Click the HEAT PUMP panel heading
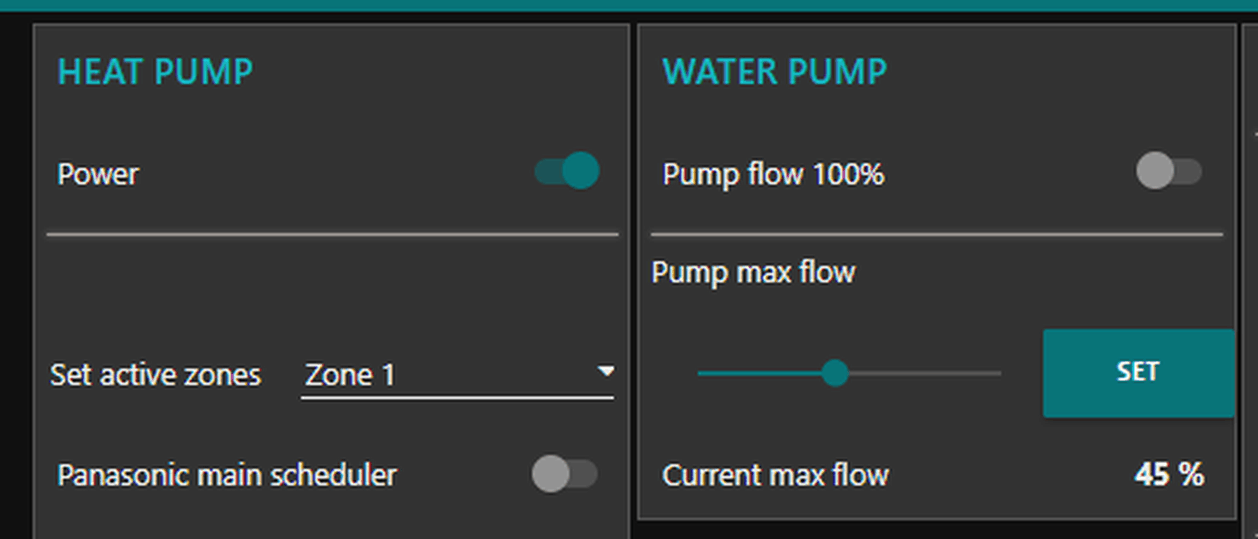Image resolution: width=1258 pixels, height=539 pixels. point(155,72)
